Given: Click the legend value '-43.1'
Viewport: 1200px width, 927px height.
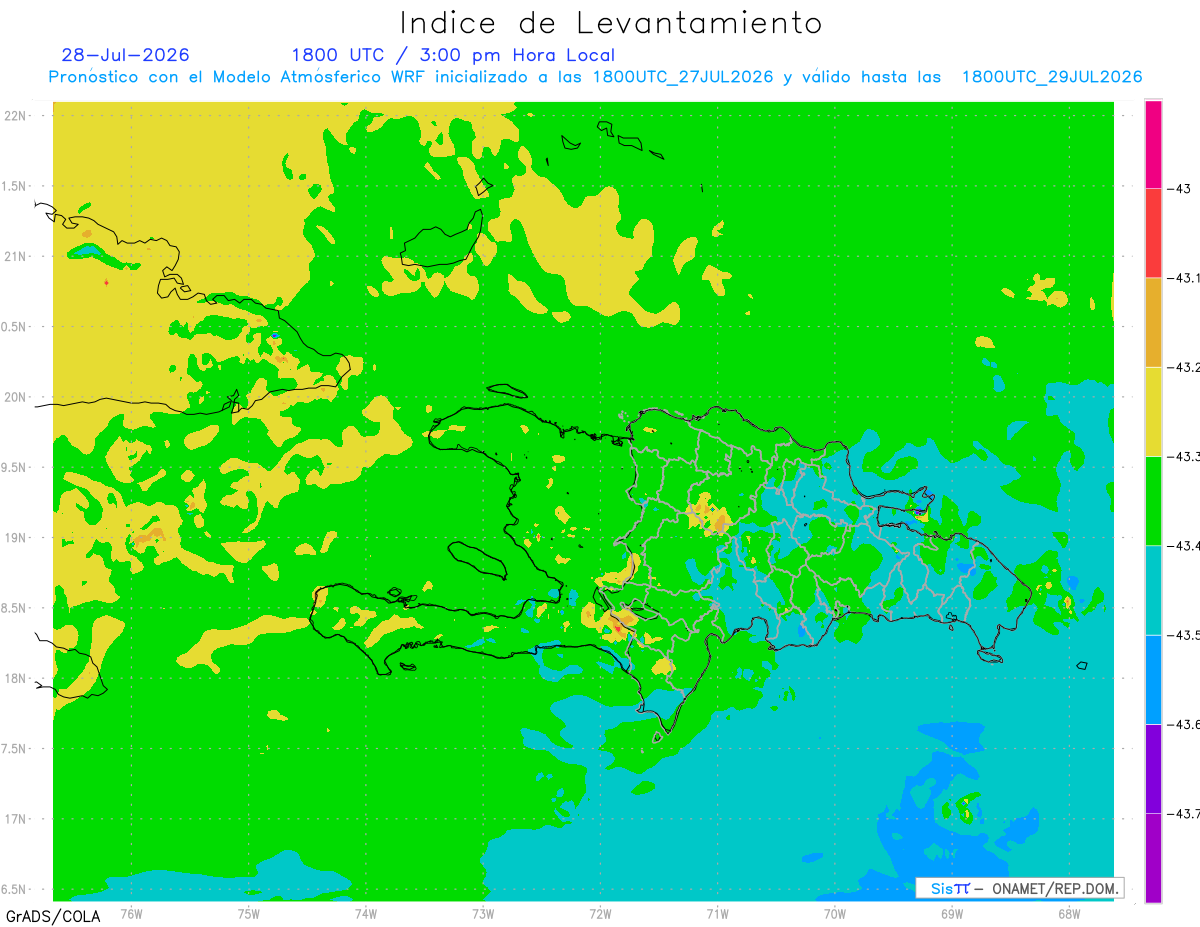Looking at the screenshot, I should coord(1183,278).
